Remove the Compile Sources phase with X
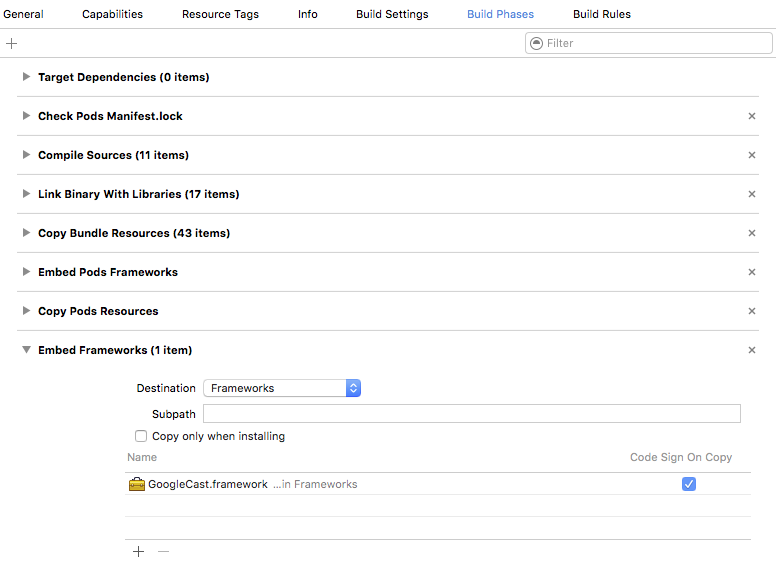 (x=752, y=155)
